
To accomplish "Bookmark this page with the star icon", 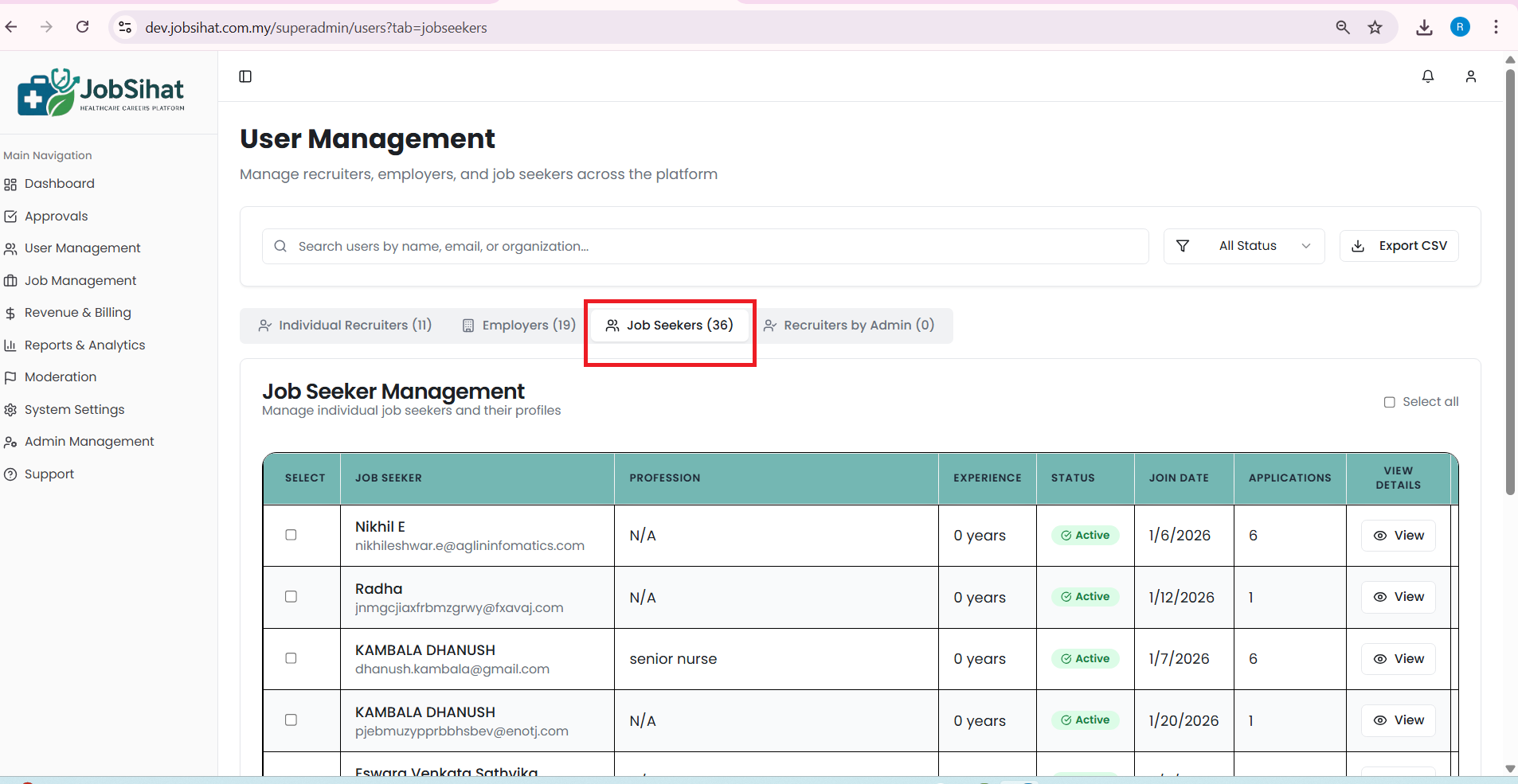I will tap(1375, 28).
